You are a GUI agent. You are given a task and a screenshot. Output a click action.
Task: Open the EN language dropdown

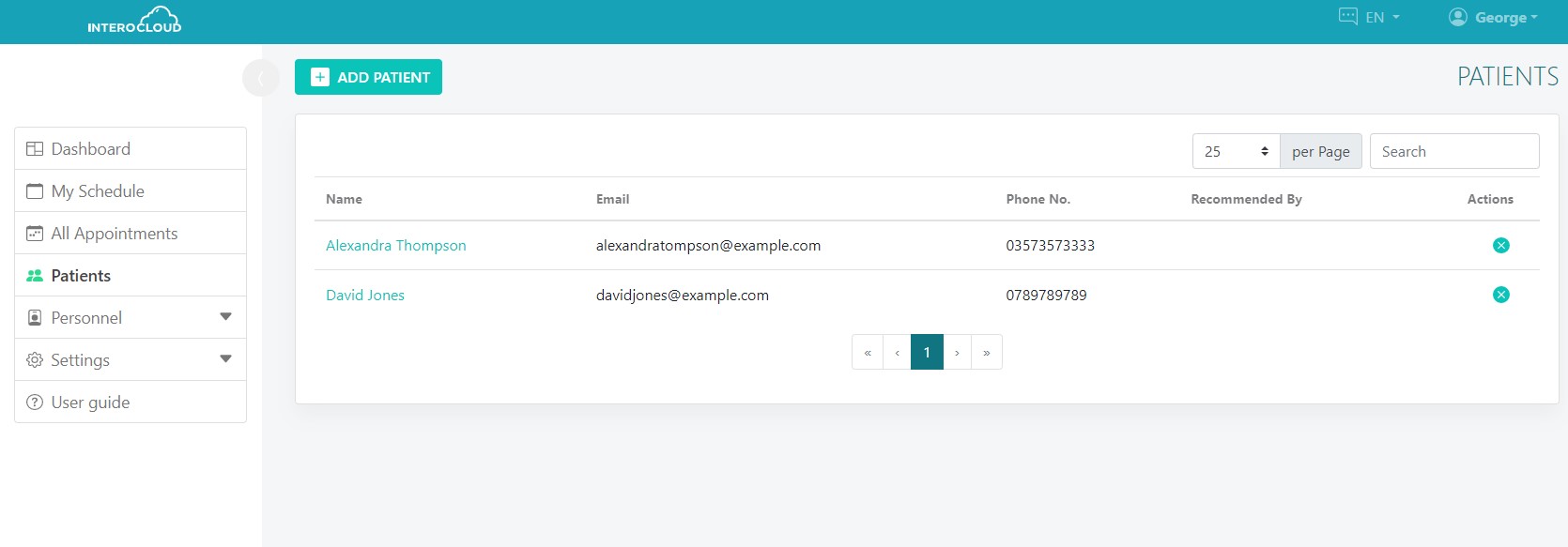[x=1371, y=18]
